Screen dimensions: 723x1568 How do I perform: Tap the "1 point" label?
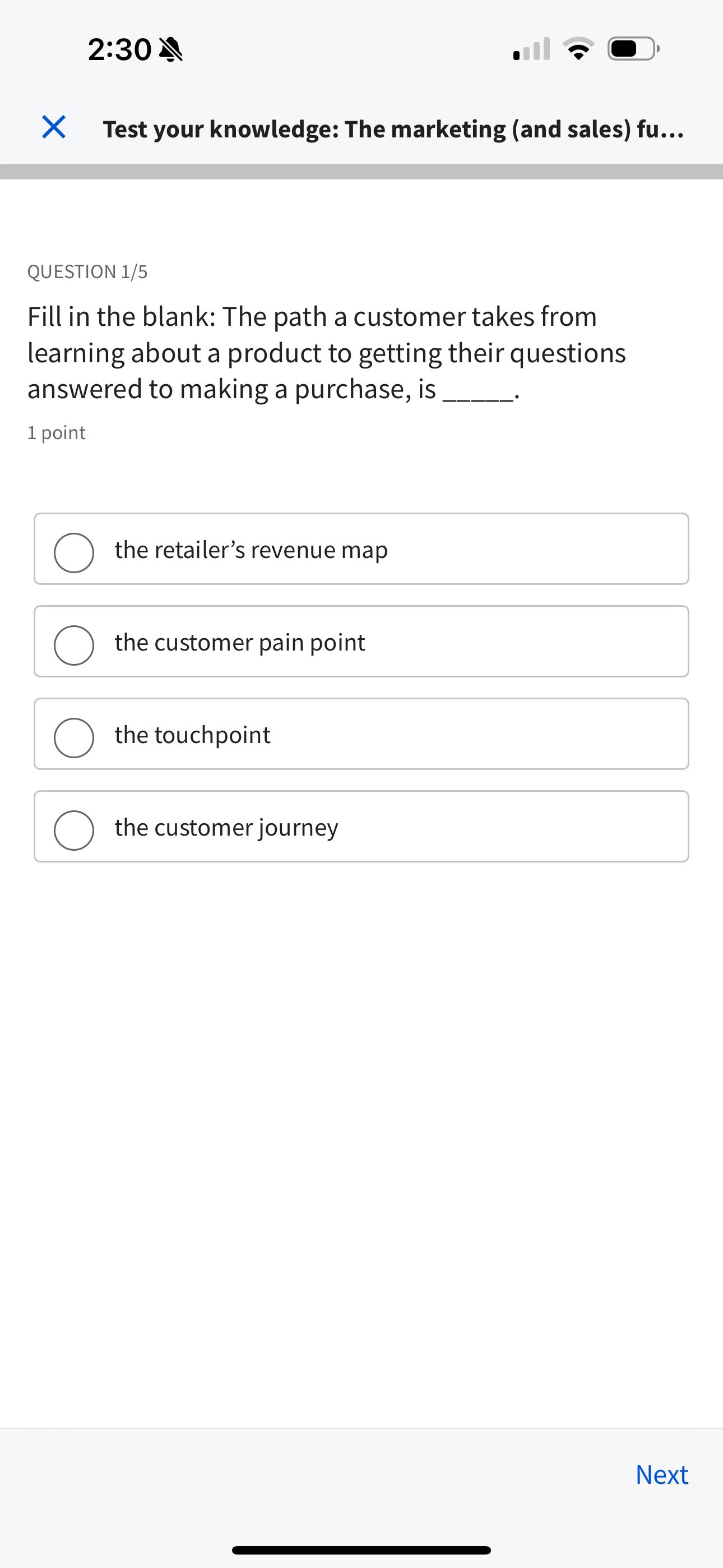tap(56, 432)
